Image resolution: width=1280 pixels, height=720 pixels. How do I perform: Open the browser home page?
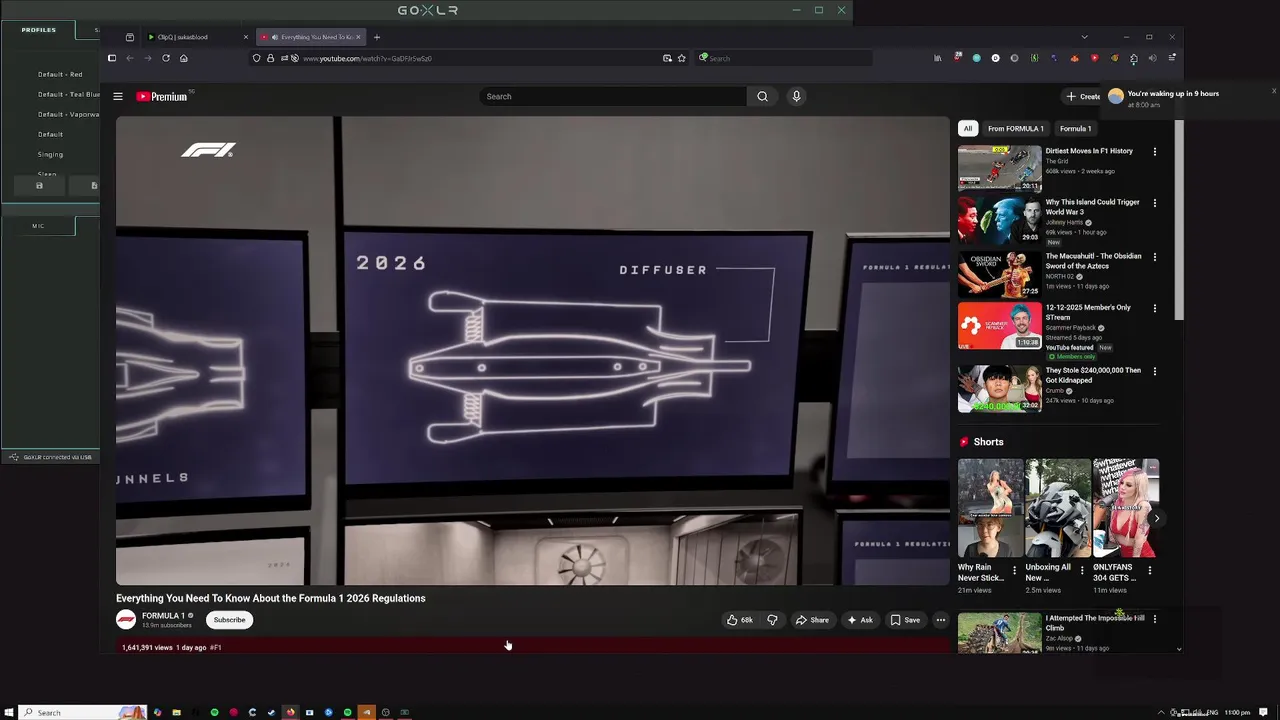(184, 58)
